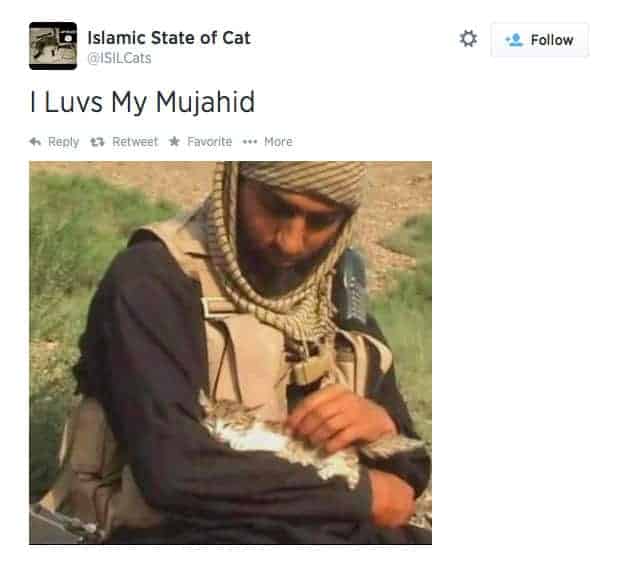Image resolution: width=623 pixels, height=562 pixels.
Task: Click the three-dot More icon
Action: point(250,141)
